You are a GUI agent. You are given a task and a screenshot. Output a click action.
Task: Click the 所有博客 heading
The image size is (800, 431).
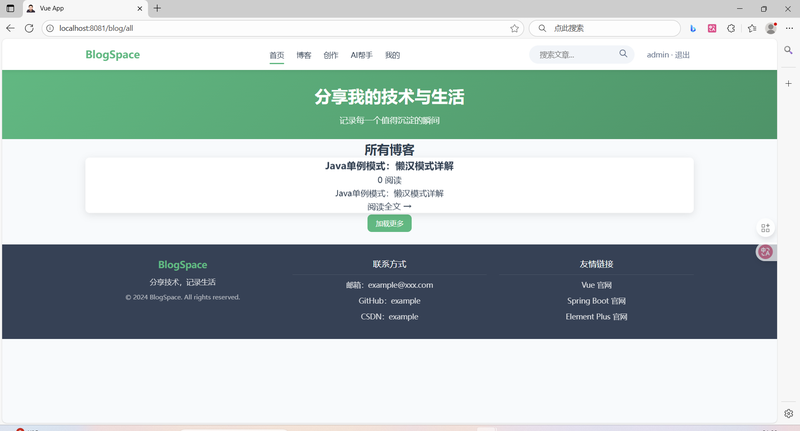[x=389, y=150]
